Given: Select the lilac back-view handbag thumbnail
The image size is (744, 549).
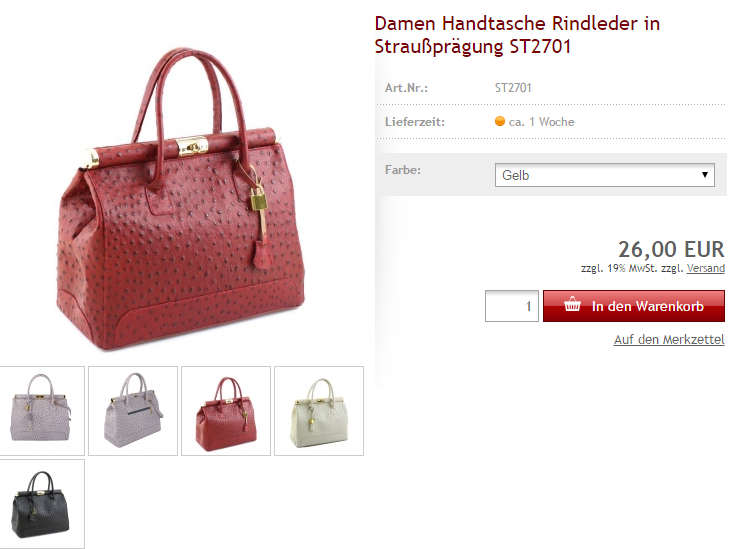Looking at the screenshot, I should (133, 410).
